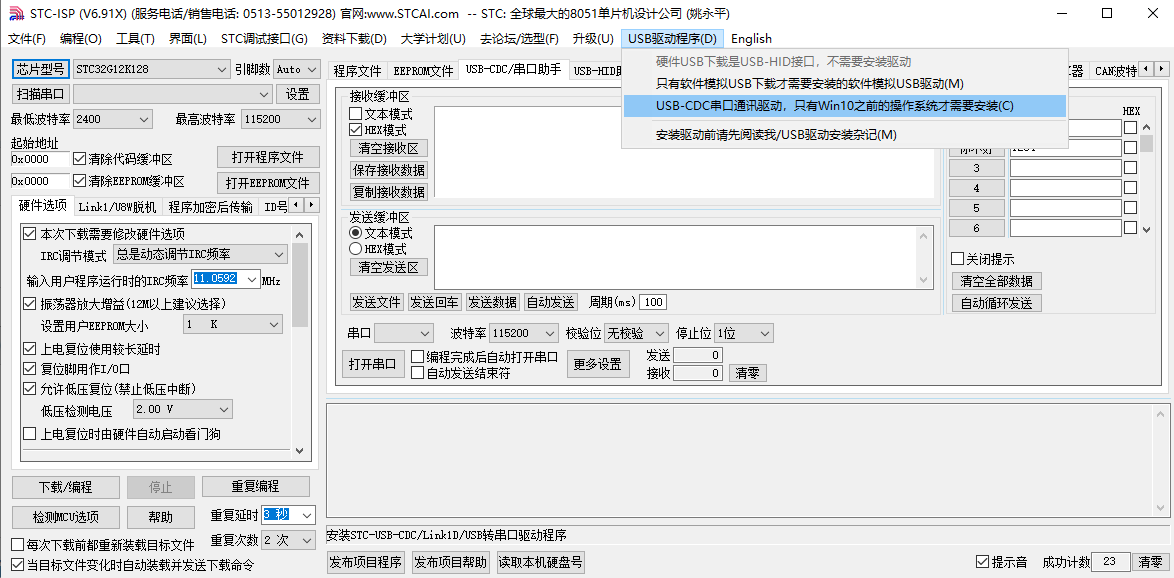Toggle 清除代码缓冲区 checkbox

coord(79,159)
